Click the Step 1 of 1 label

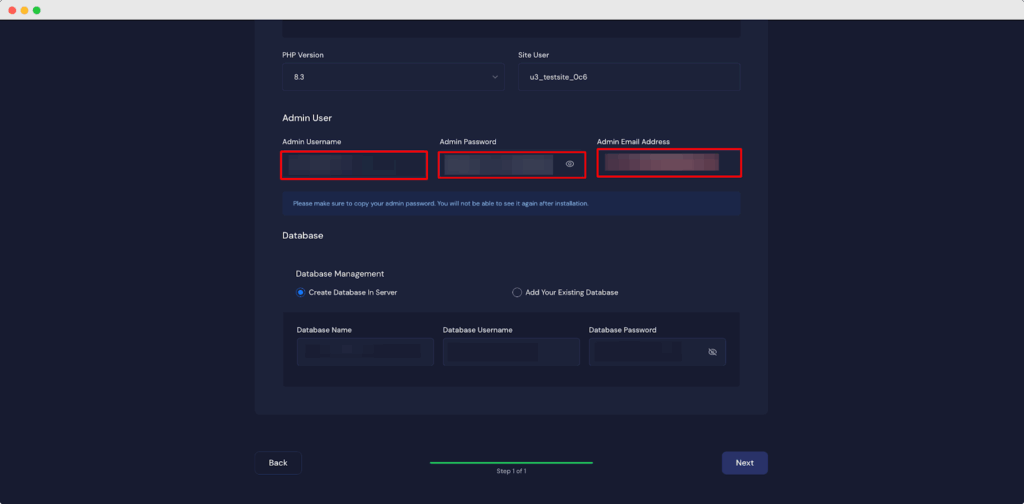511,471
